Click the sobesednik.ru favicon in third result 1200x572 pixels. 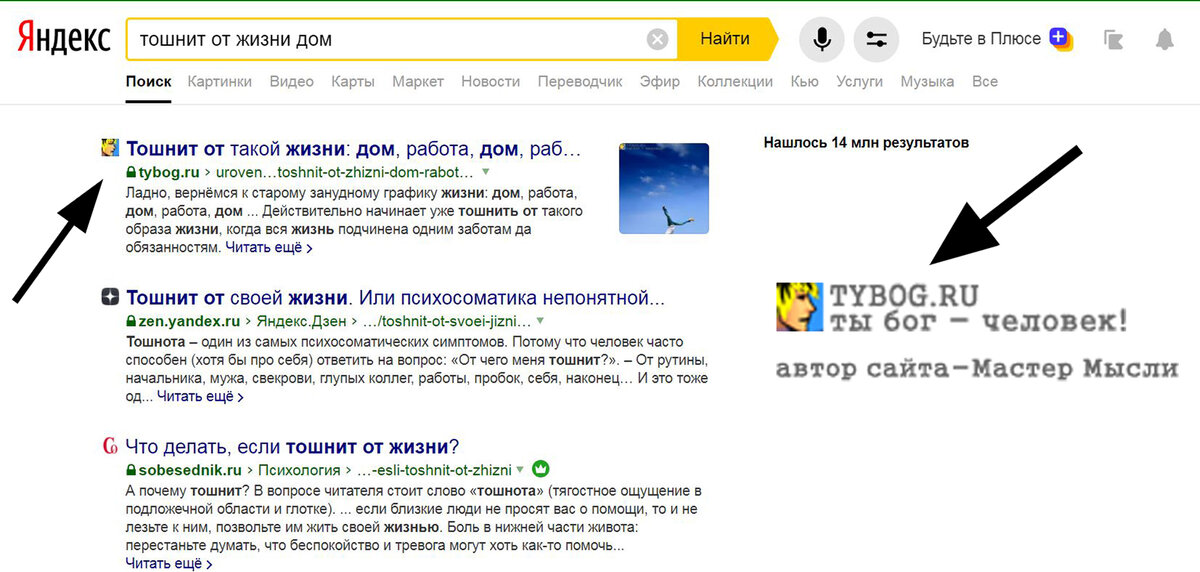click(110, 446)
